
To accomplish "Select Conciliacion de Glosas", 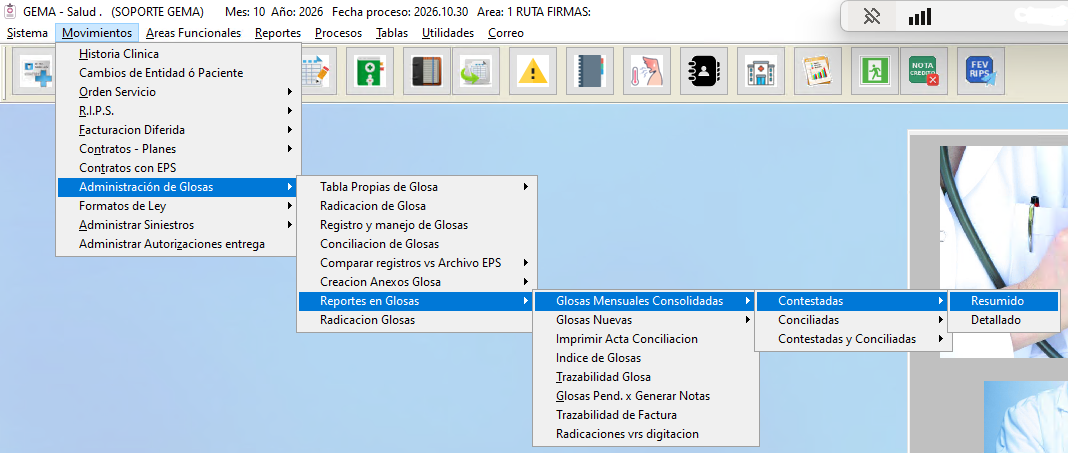I will (x=417, y=244).
